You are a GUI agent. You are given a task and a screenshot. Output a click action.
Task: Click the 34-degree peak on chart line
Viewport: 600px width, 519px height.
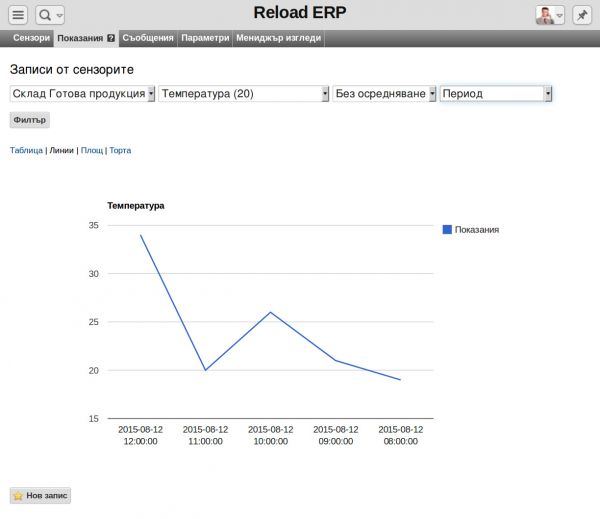pyautogui.click(x=141, y=235)
